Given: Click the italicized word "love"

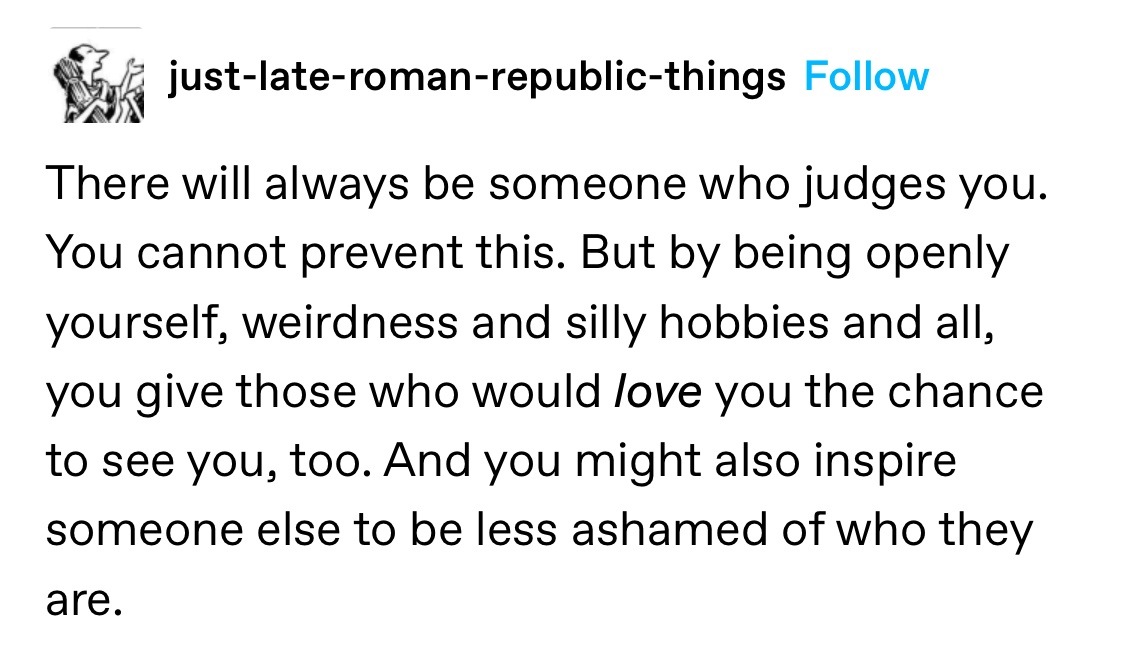Looking at the screenshot, I should 658,392.
